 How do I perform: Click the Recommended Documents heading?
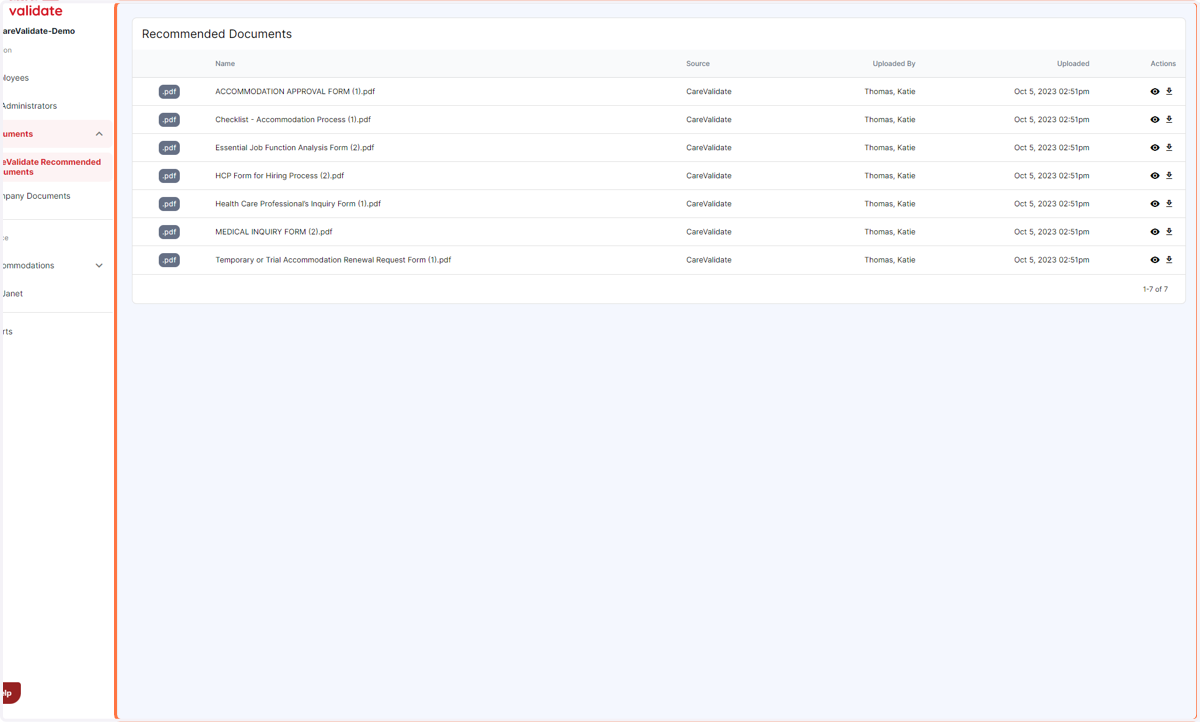(217, 34)
